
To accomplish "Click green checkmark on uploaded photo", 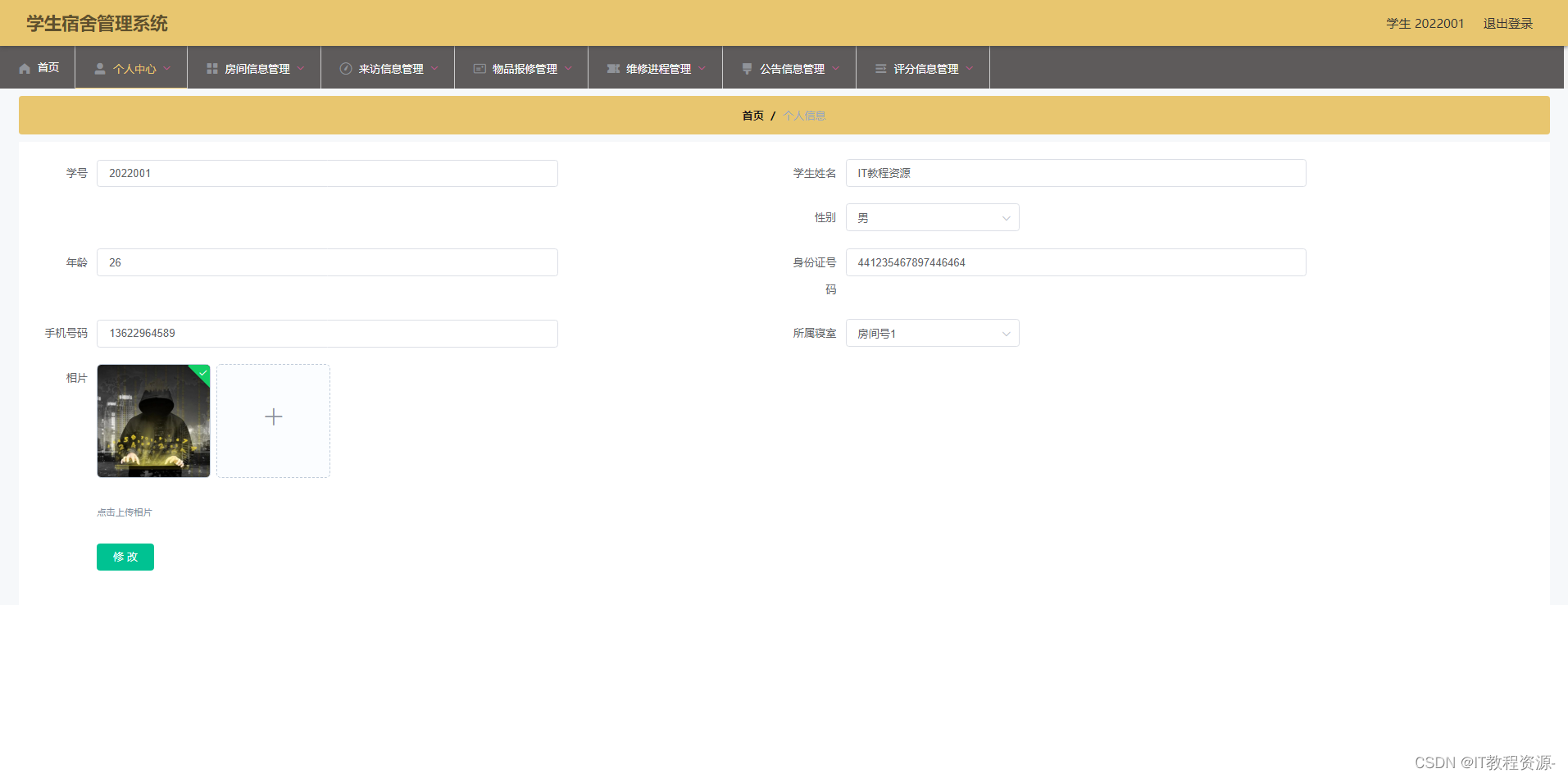I will pos(202,373).
